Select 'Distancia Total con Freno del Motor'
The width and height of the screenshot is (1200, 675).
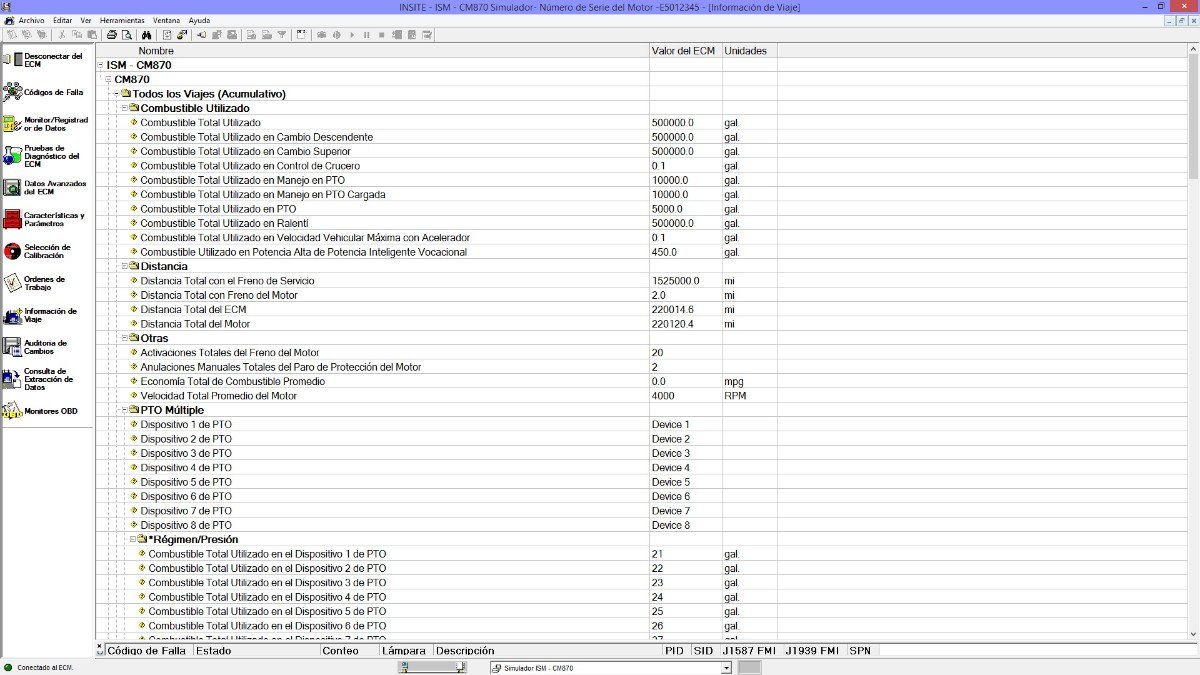click(219, 295)
